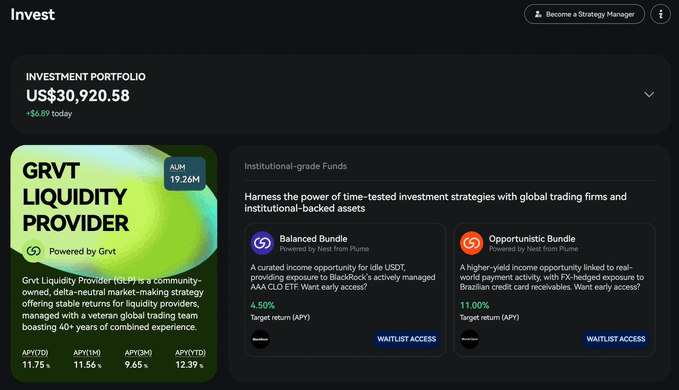
Task: Open the info icon in the top-right corner
Action: (660, 14)
